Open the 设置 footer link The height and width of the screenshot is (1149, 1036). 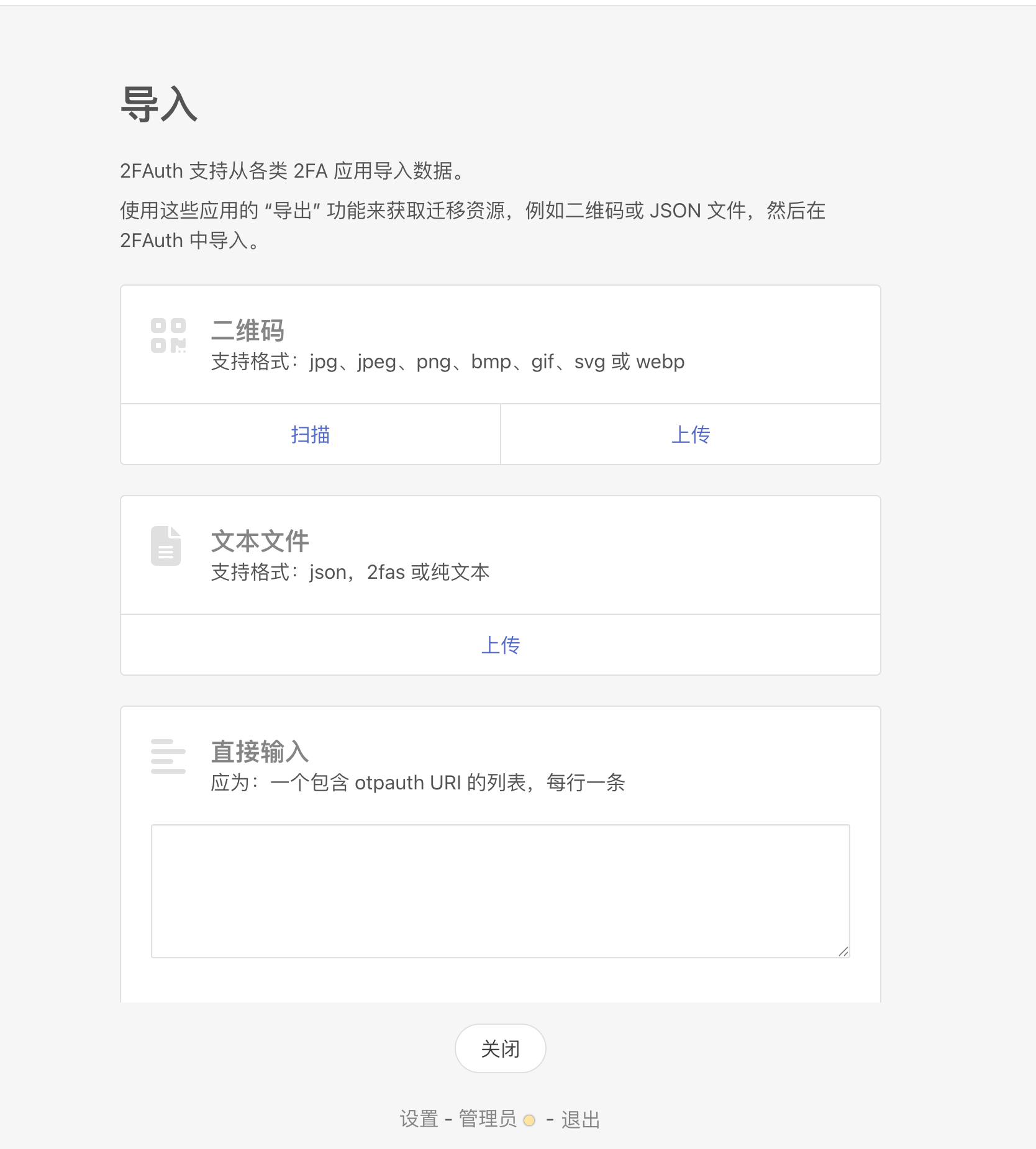click(x=419, y=1119)
